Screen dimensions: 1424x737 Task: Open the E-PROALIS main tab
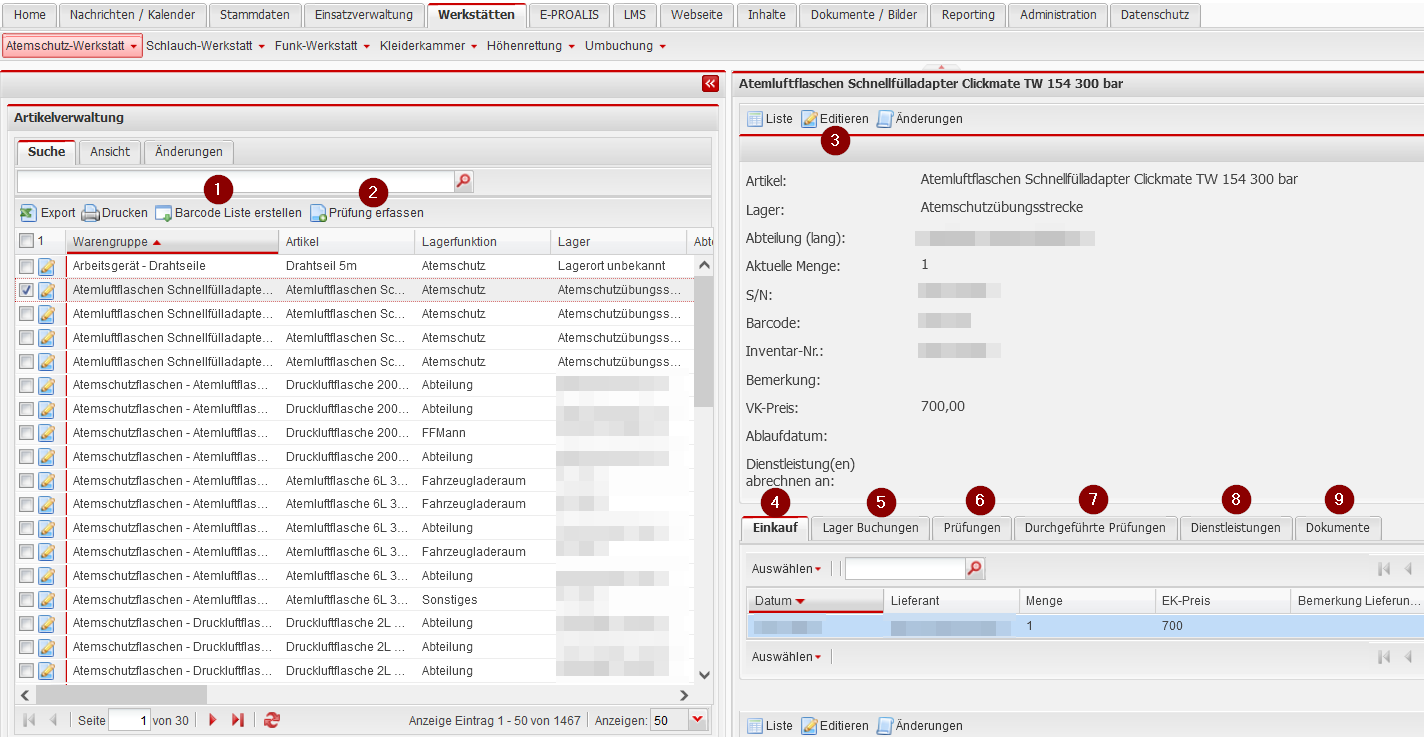(568, 15)
